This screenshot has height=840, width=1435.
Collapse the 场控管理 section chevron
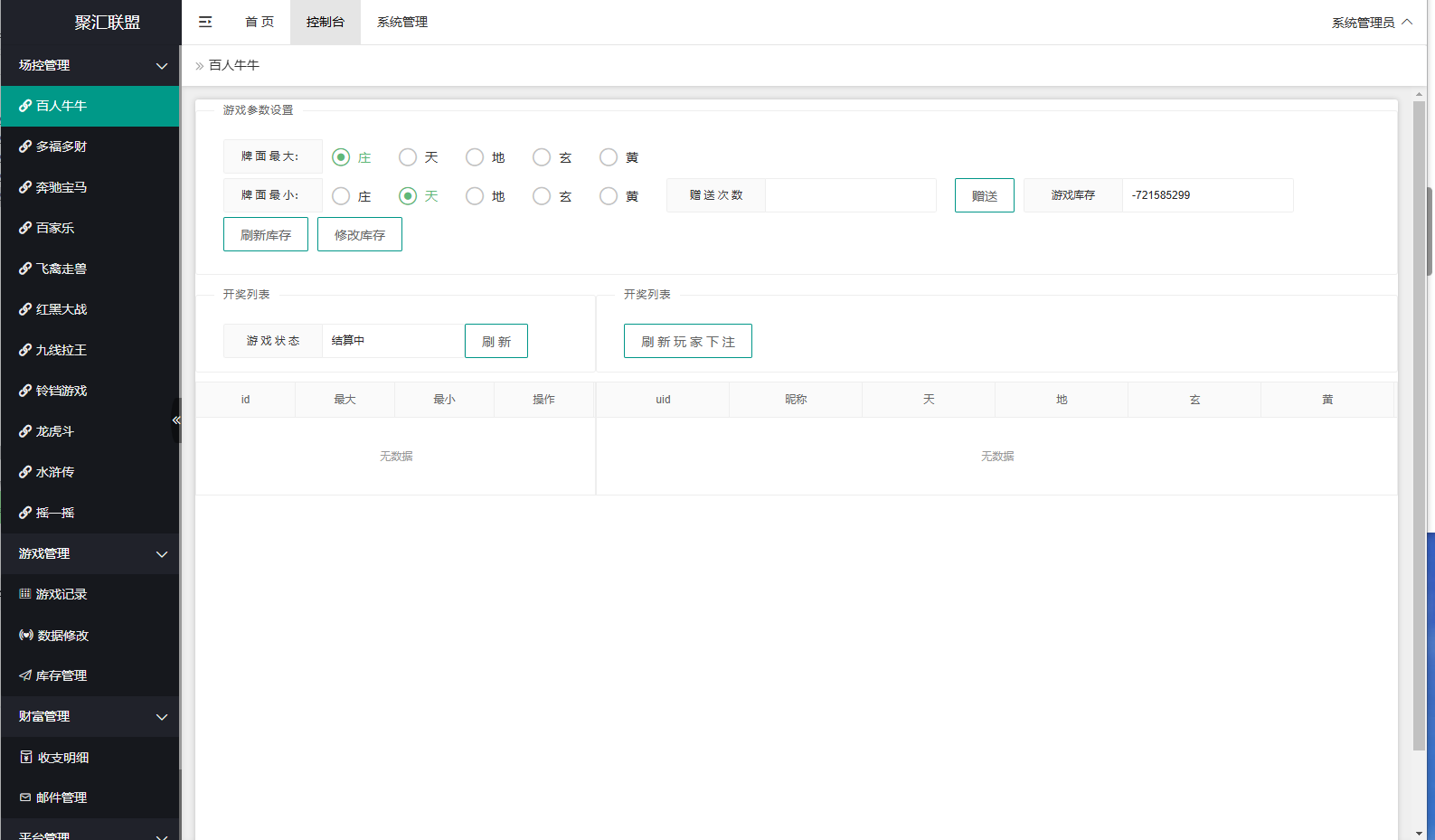162,65
